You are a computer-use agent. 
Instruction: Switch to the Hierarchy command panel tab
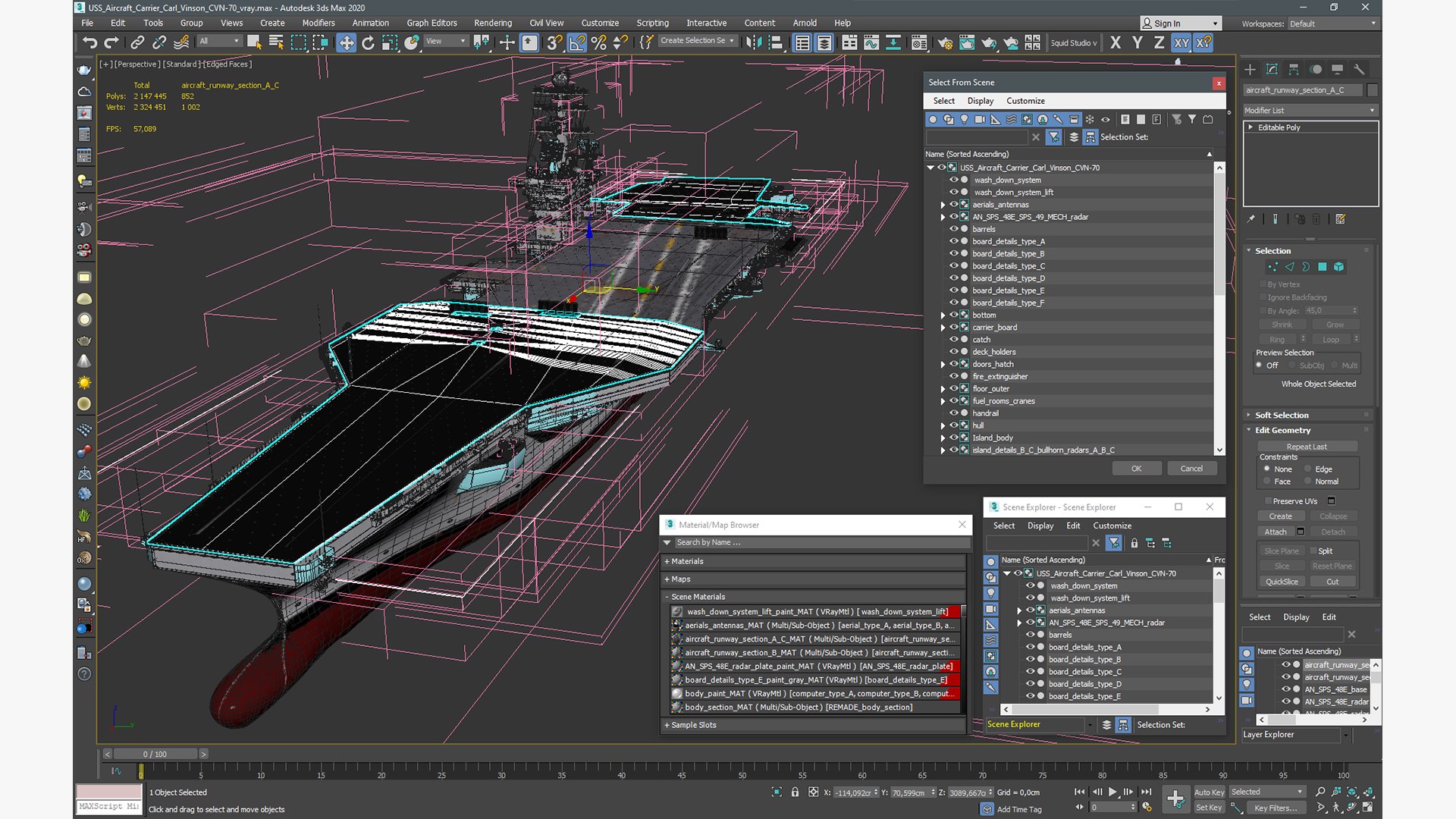tap(1294, 69)
